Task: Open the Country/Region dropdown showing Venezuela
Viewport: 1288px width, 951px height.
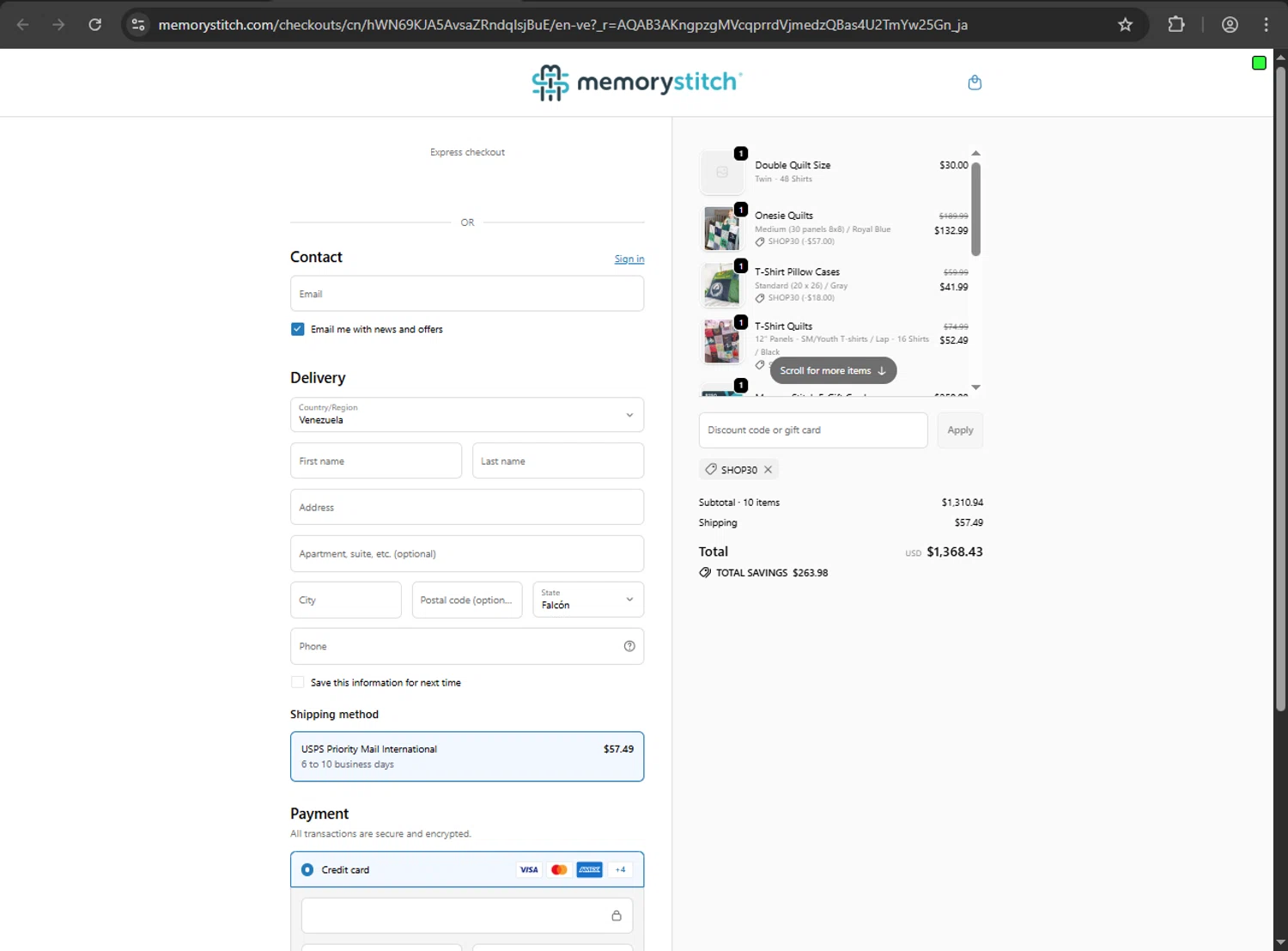Action: 467,414
